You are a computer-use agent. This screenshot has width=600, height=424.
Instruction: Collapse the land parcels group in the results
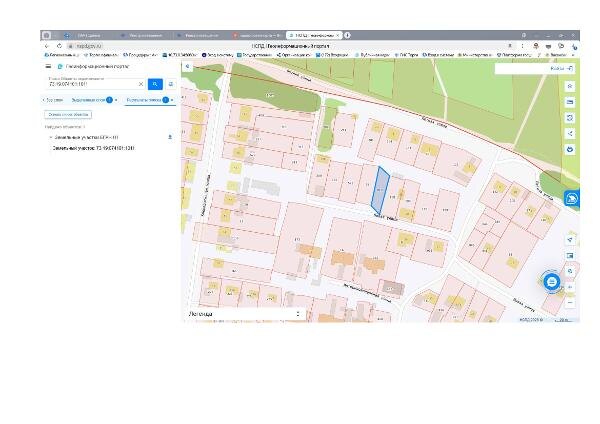[51, 137]
